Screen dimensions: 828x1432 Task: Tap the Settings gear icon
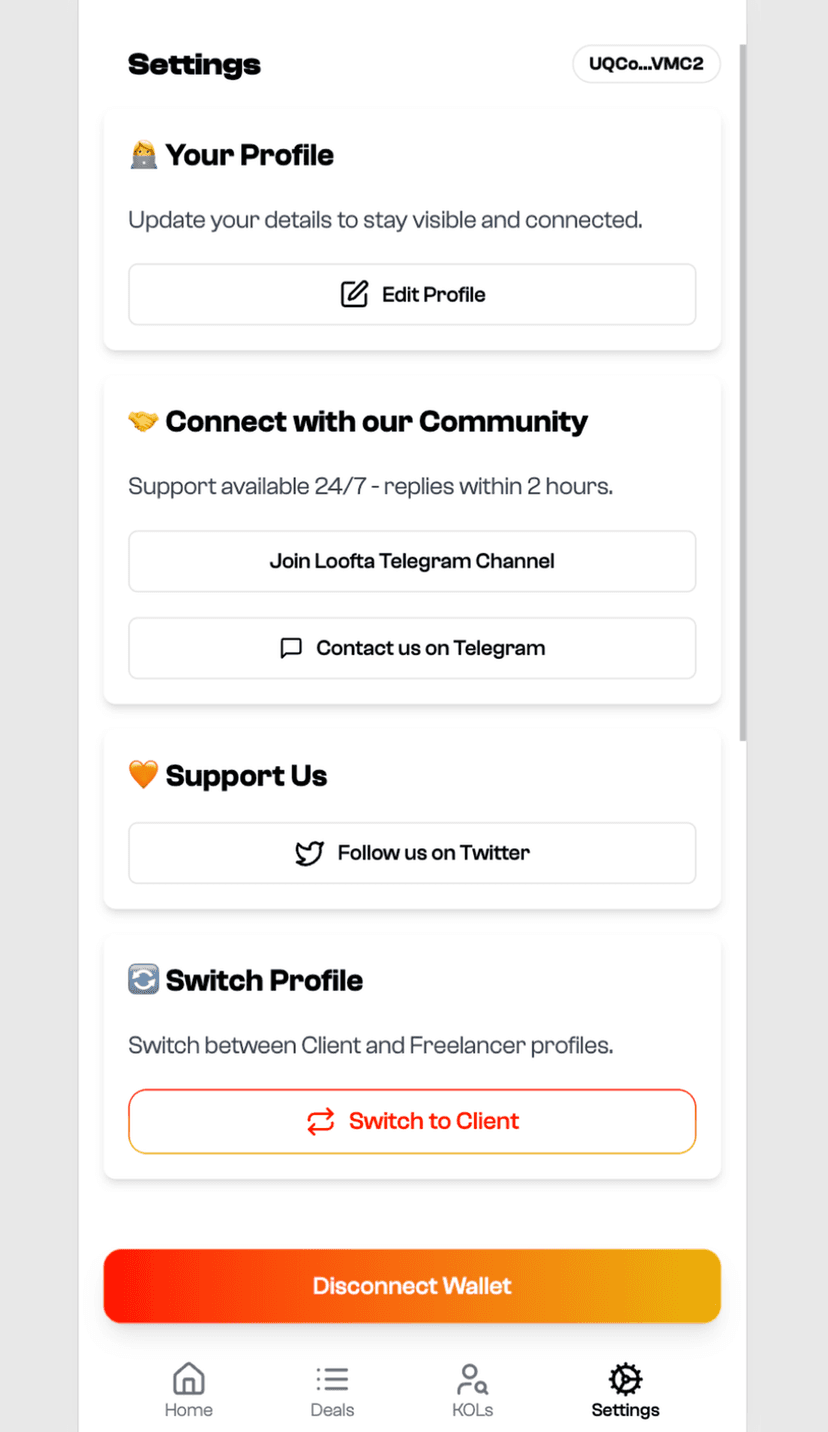click(x=625, y=1379)
